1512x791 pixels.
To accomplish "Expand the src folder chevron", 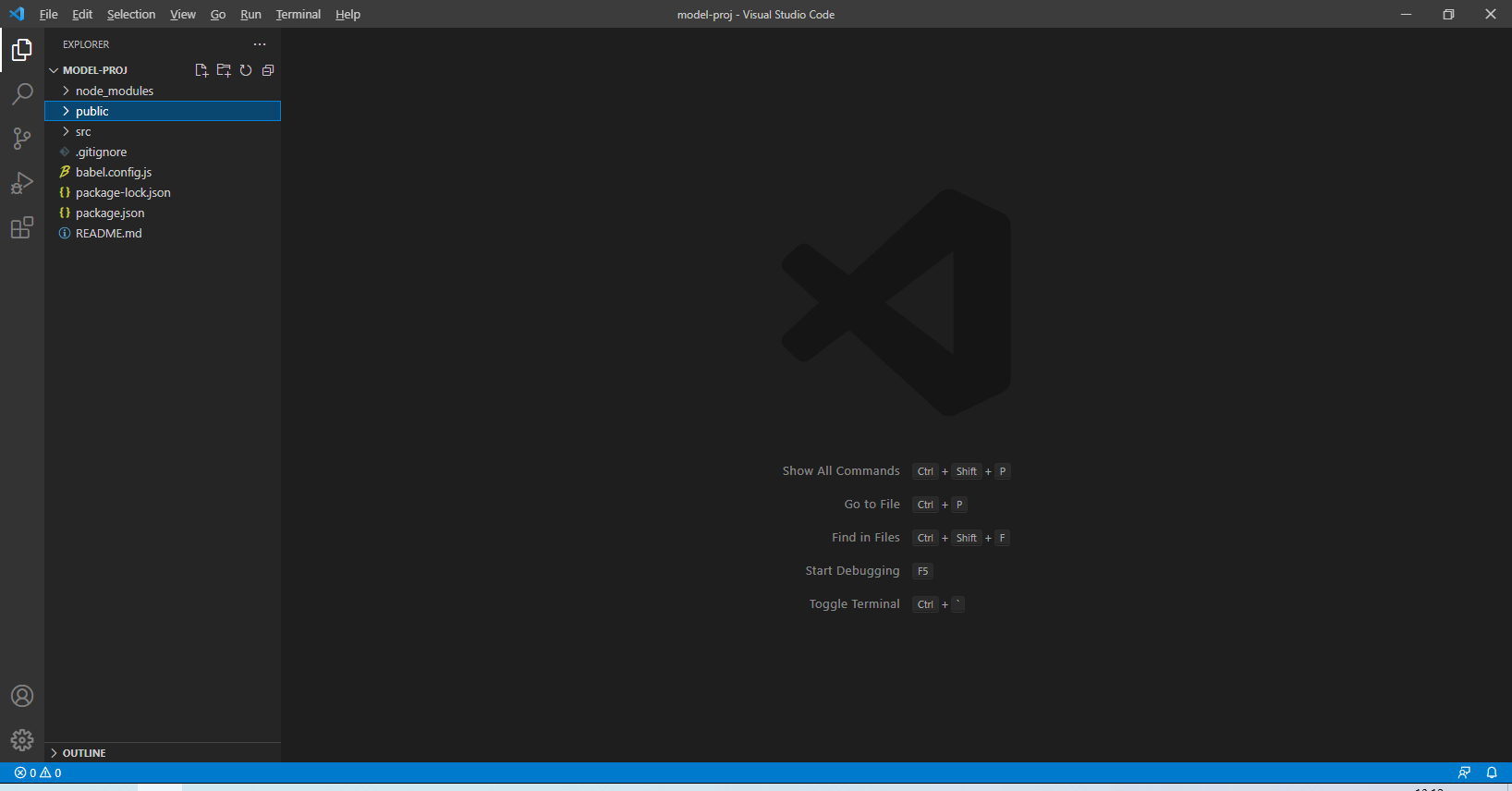I will click(66, 131).
